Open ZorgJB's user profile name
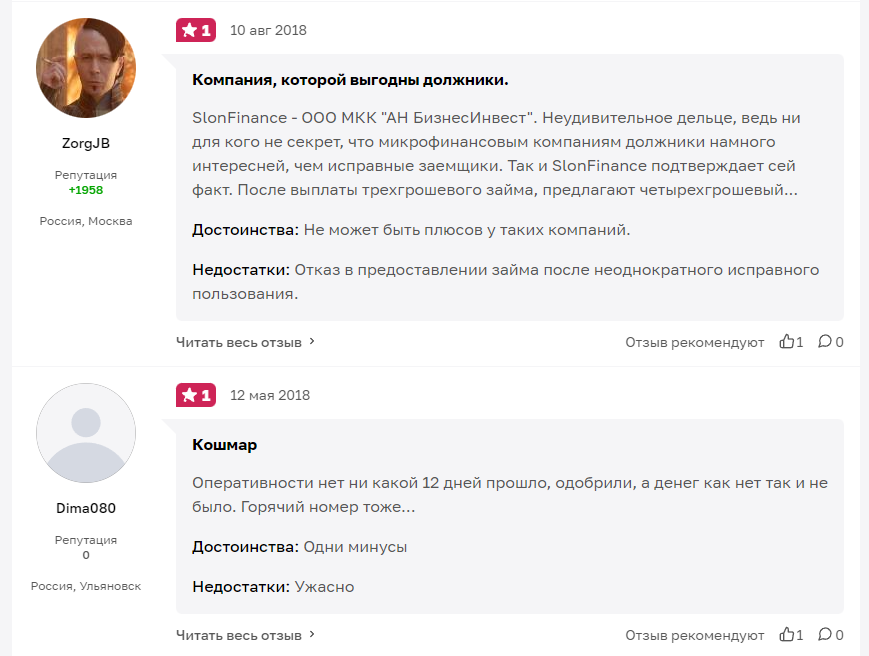Screen dimensions: 869x656 (x=86, y=143)
